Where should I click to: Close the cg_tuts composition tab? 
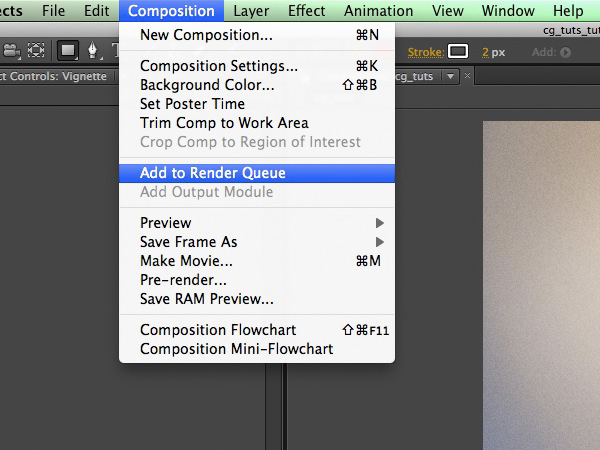point(467,76)
